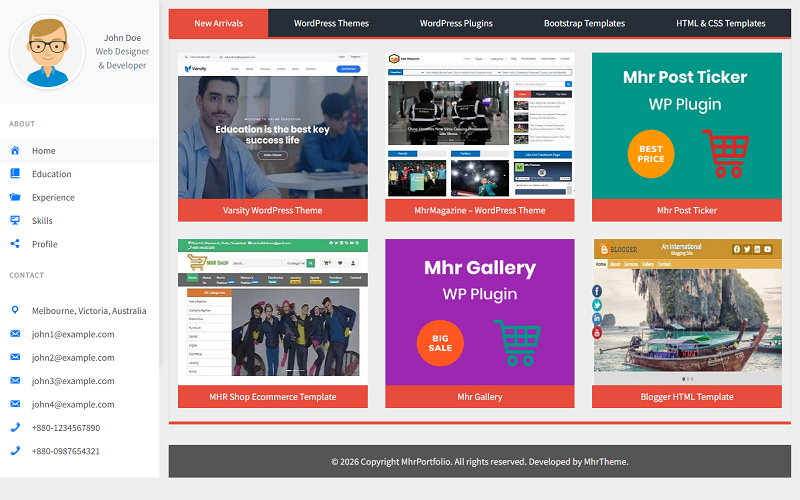This screenshot has height=500, width=800.
Task: Click john3@example.com email address
Action: pos(73,381)
